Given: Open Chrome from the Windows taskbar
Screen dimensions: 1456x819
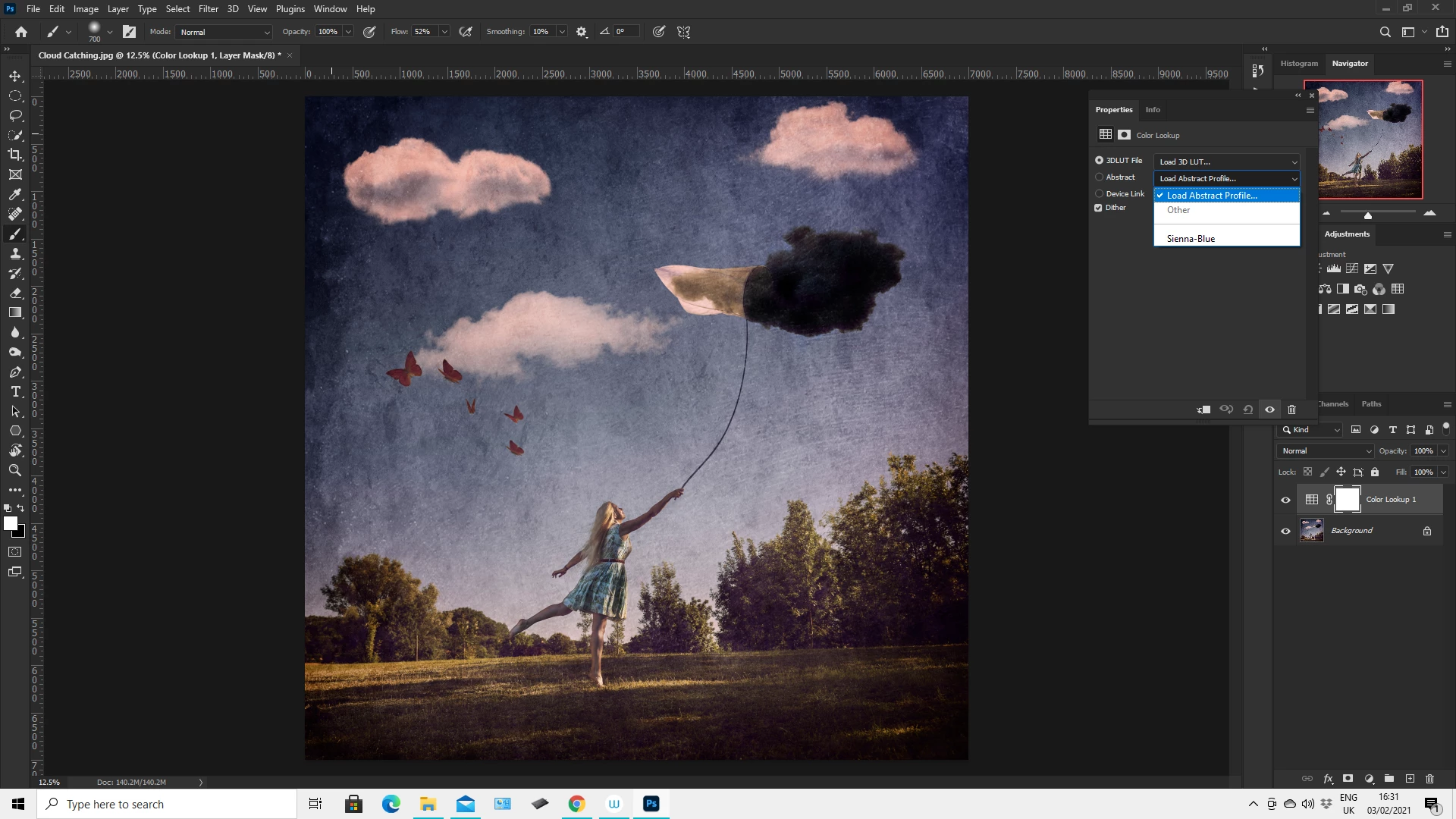Looking at the screenshot, I should [577, 804].
